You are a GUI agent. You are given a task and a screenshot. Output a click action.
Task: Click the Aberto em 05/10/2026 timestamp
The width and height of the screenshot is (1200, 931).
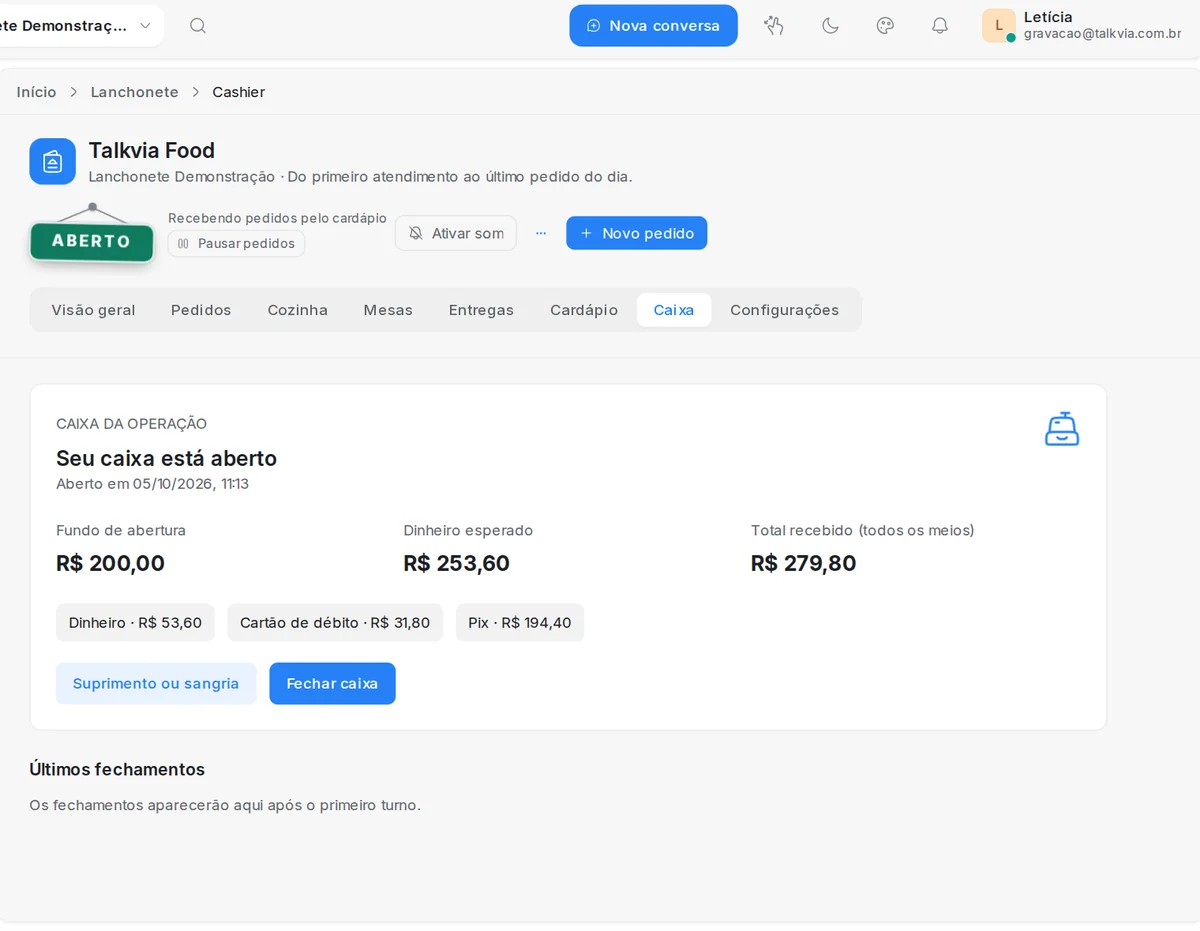coord(152,484)
